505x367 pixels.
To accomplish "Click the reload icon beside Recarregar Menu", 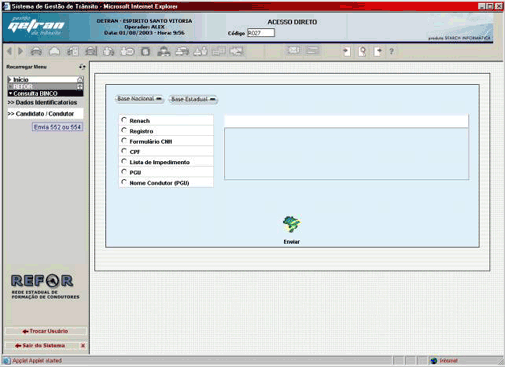I will pos(82,67).
